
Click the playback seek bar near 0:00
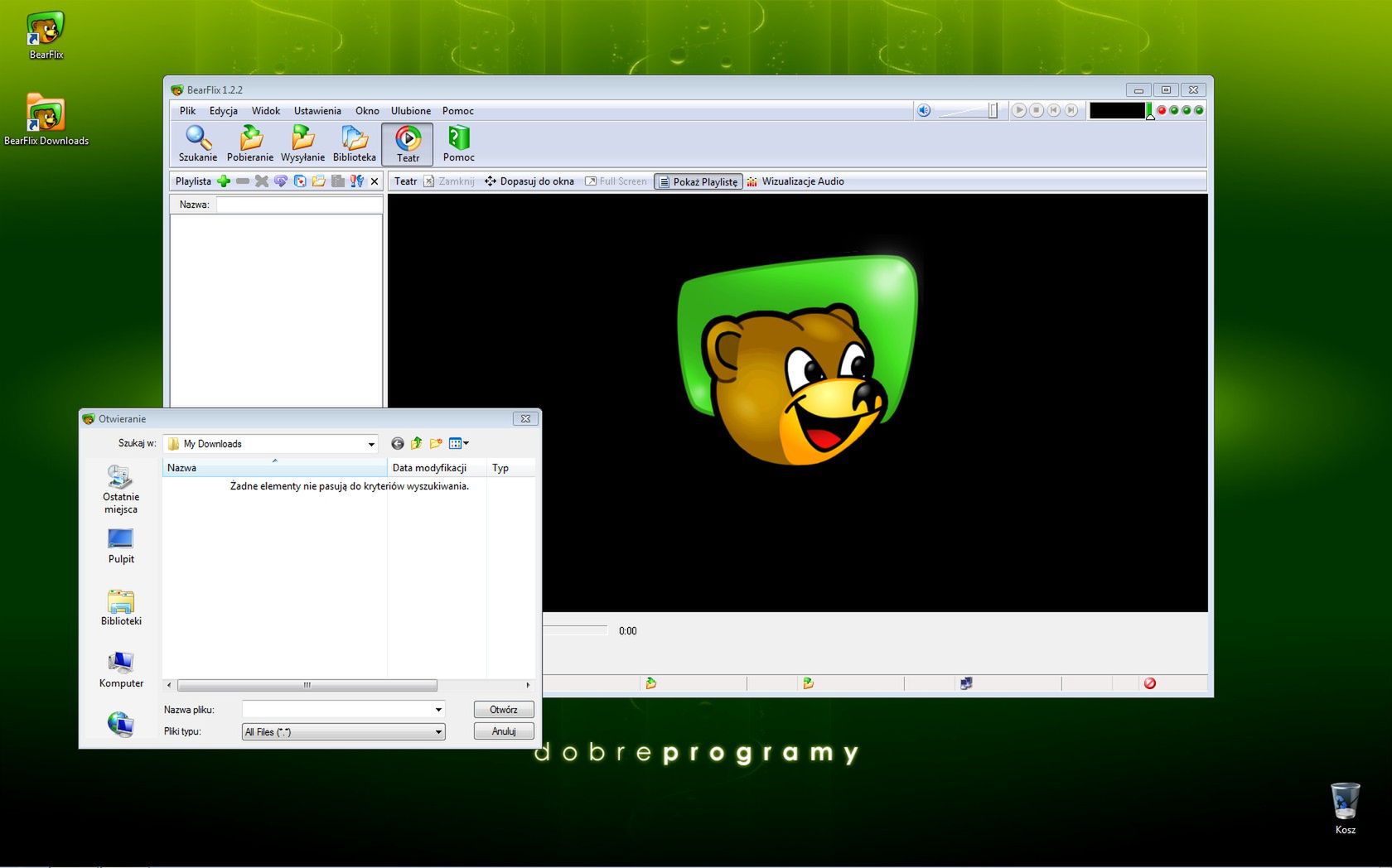click(x=575, y=631)
